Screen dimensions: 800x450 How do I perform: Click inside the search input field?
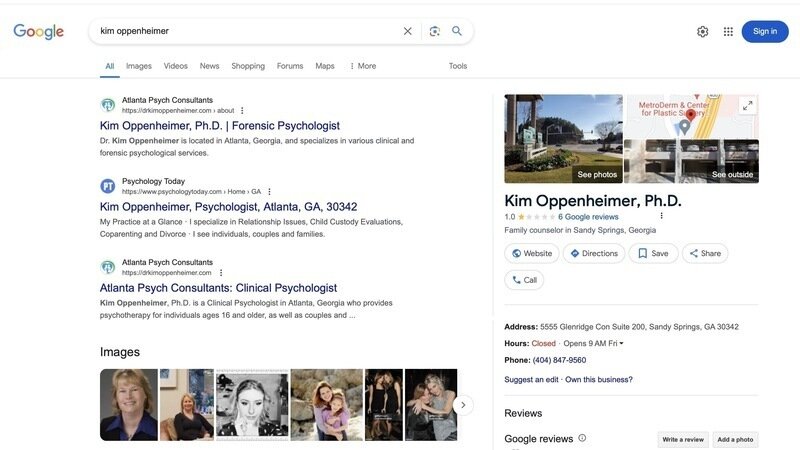(247, 31)
